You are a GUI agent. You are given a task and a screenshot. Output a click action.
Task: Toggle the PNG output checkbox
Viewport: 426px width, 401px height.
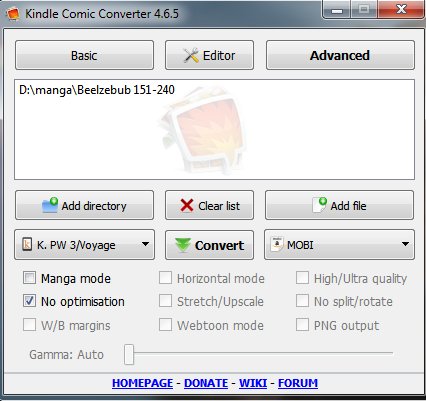point(302,325)
